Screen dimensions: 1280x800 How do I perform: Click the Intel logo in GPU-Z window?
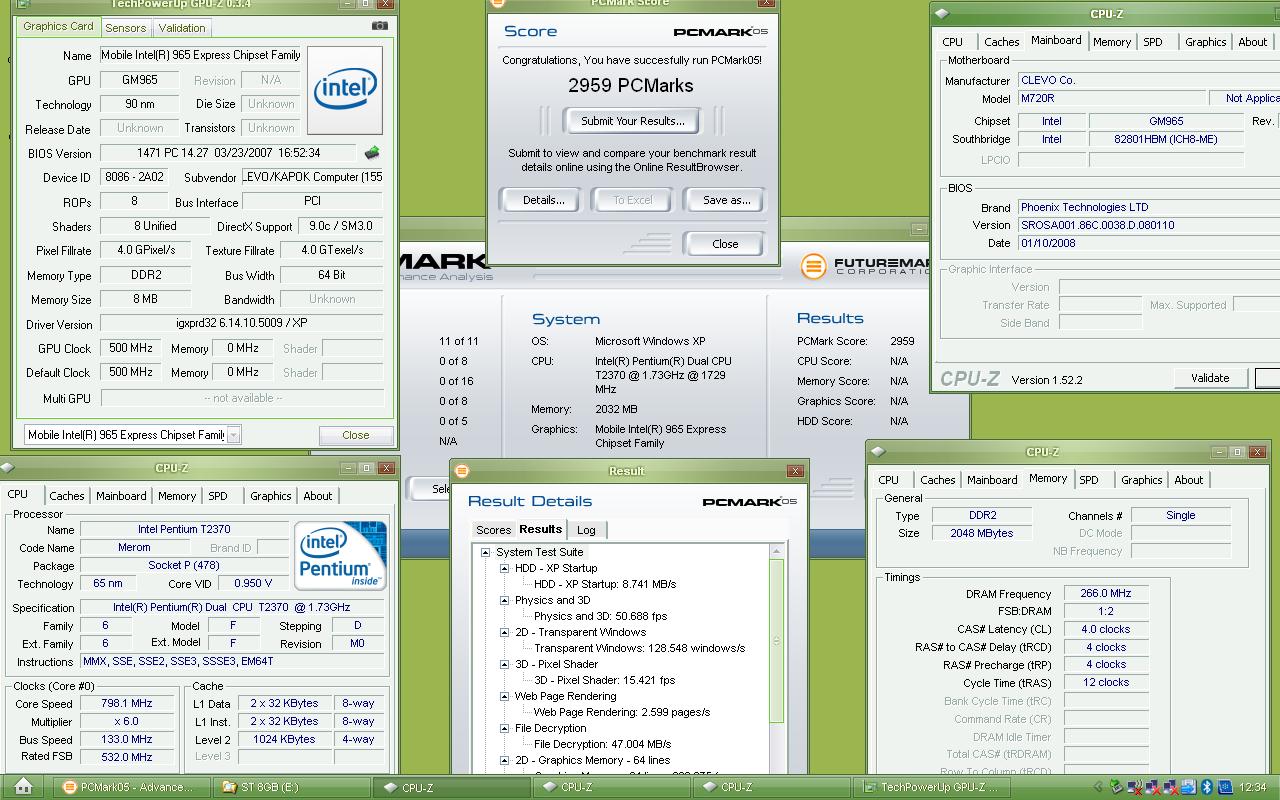click(x=345, y=90)
